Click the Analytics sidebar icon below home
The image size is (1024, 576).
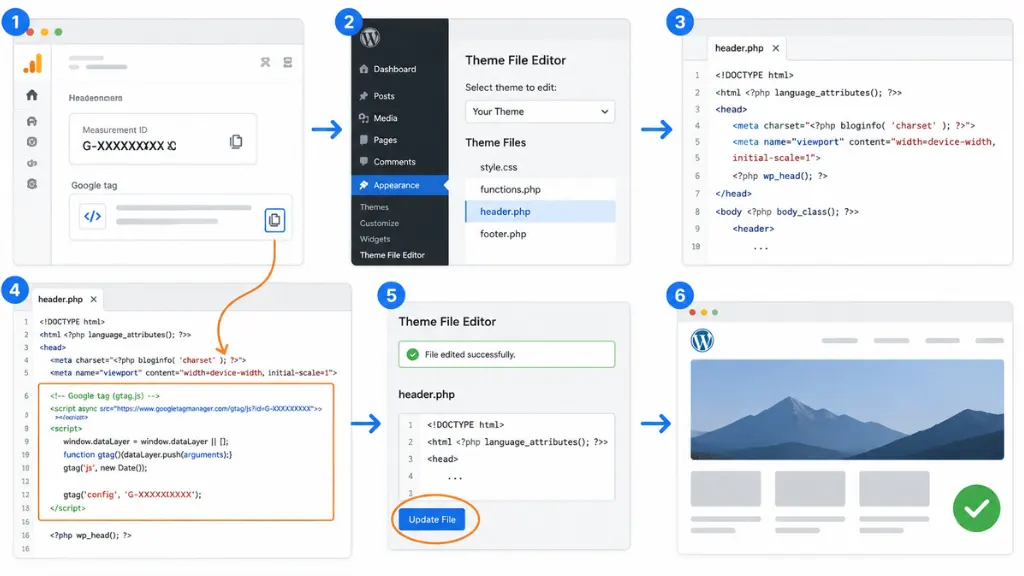click(x=32, y=121)
